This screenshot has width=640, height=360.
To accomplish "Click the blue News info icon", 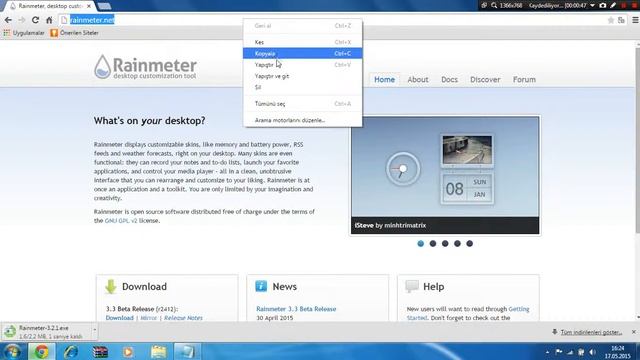I will click(x=261, y=286).
